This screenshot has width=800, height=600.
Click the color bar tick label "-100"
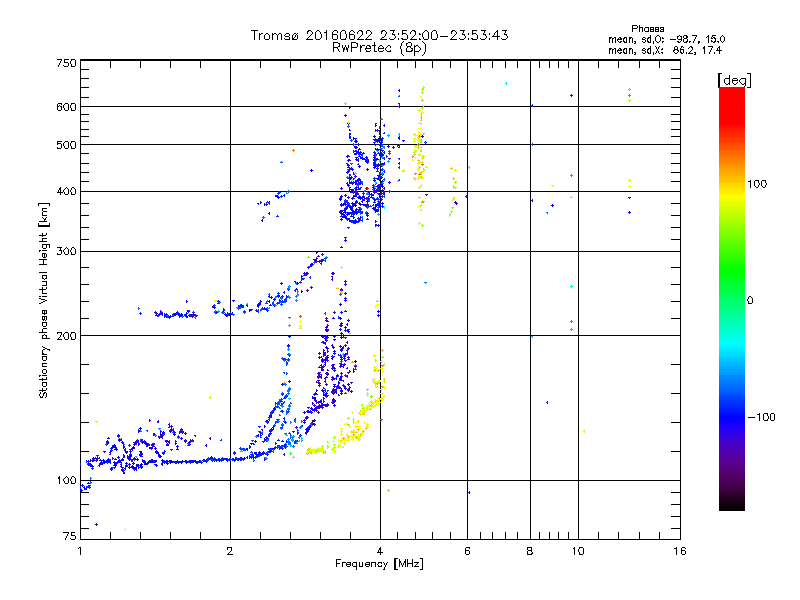pos(761,417)
